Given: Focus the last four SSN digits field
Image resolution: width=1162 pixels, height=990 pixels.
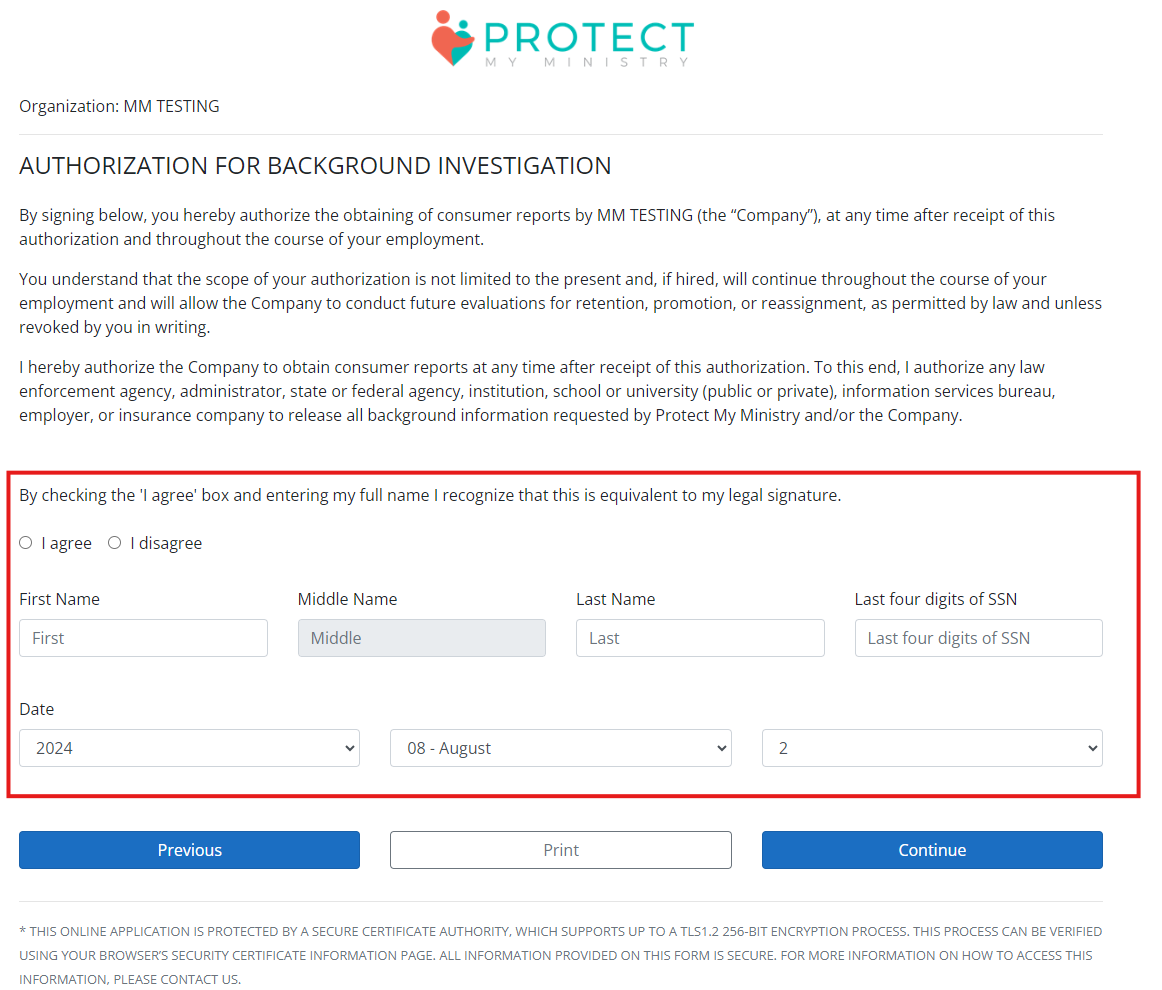Looking at the screenshot, I should 978,638.
